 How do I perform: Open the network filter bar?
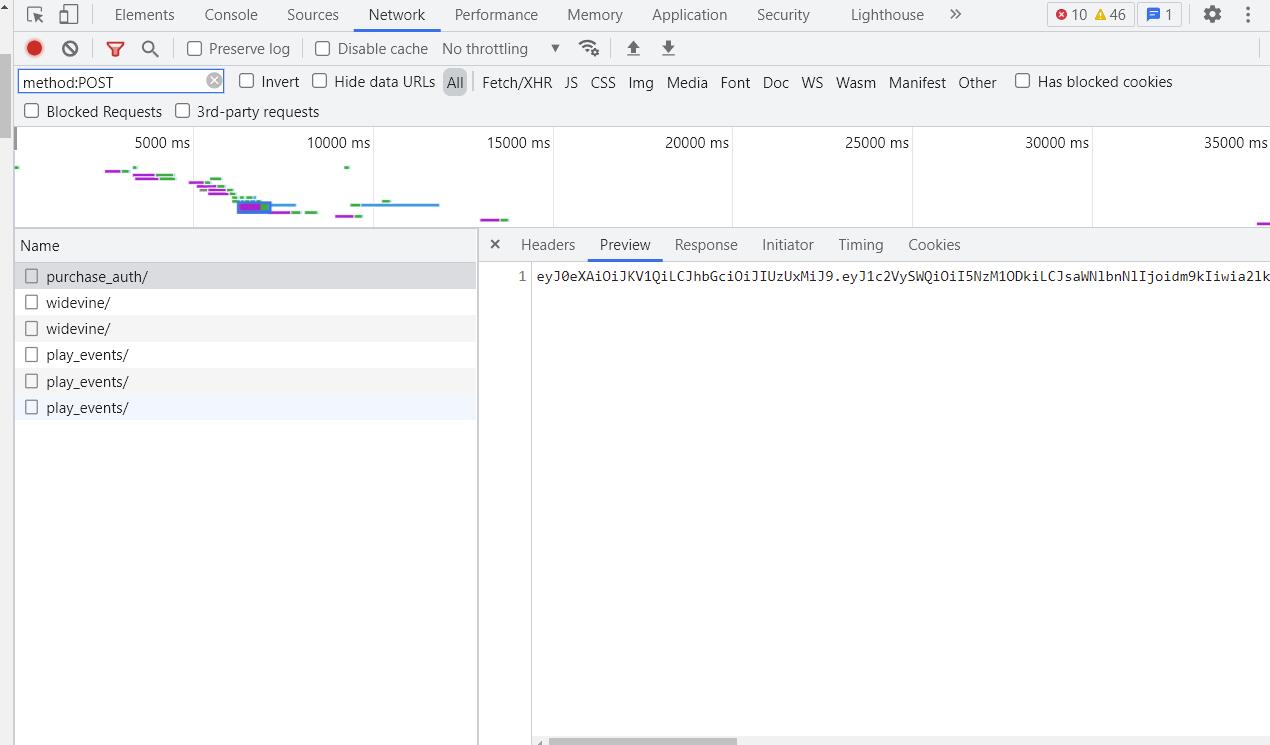(x=115, y=48)
